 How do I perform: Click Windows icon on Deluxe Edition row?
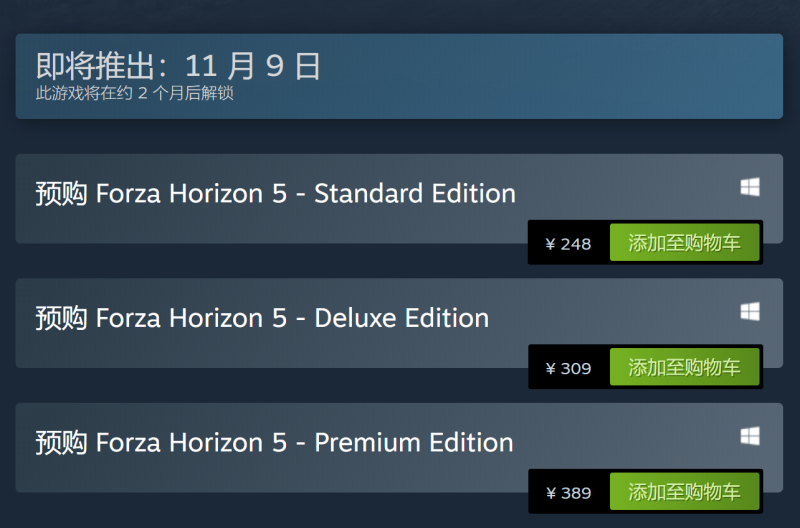(750, 312)
